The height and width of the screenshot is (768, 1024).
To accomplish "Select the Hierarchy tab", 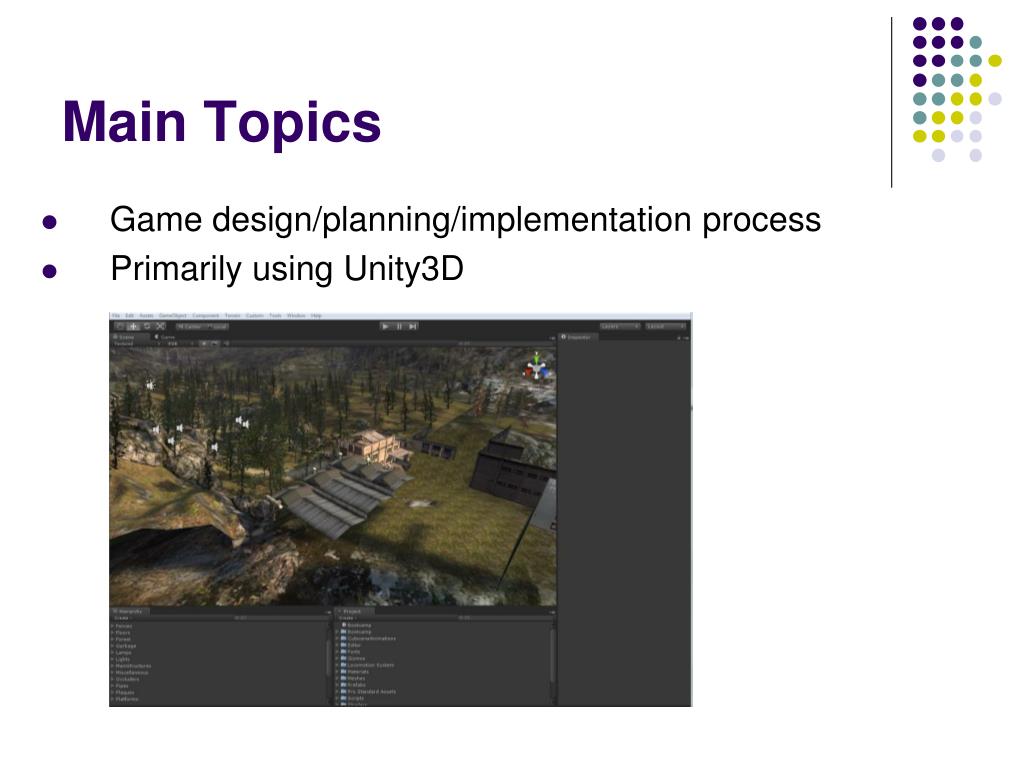I will pos(129,611).
